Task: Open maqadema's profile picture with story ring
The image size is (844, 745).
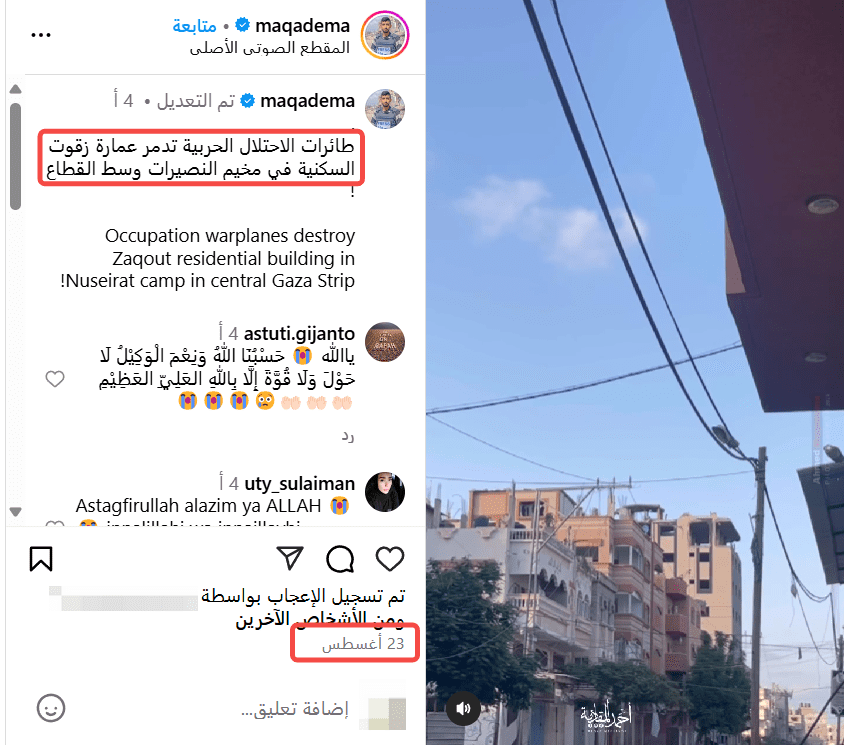Action: tap(385, 35)
